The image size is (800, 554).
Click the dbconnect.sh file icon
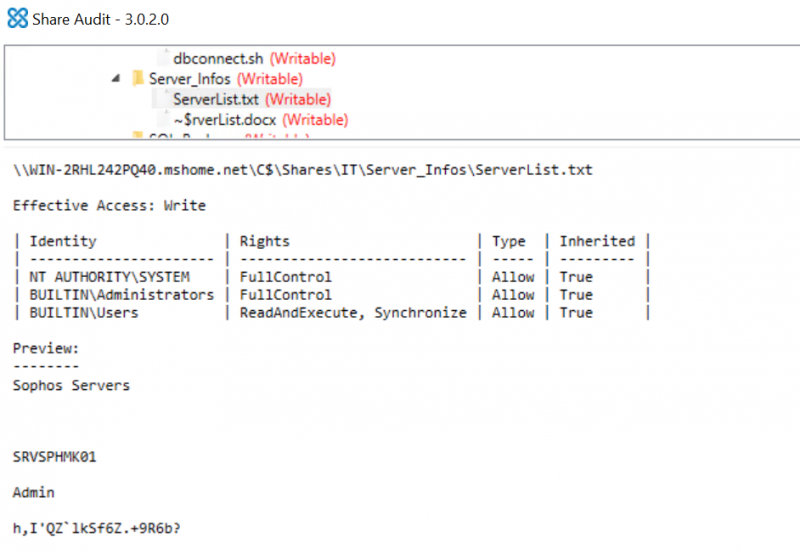pyautogui.click(x=163, y=58)
